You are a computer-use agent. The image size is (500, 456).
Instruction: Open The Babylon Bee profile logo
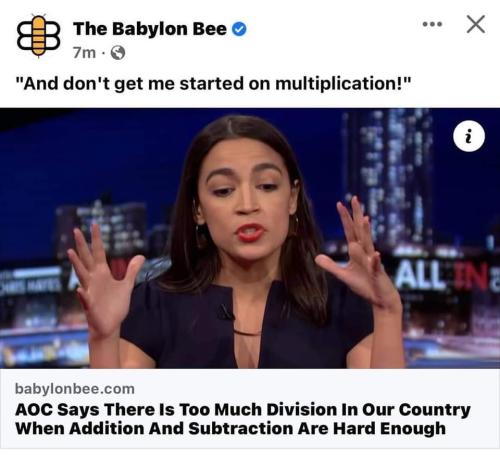pos(38,36)
